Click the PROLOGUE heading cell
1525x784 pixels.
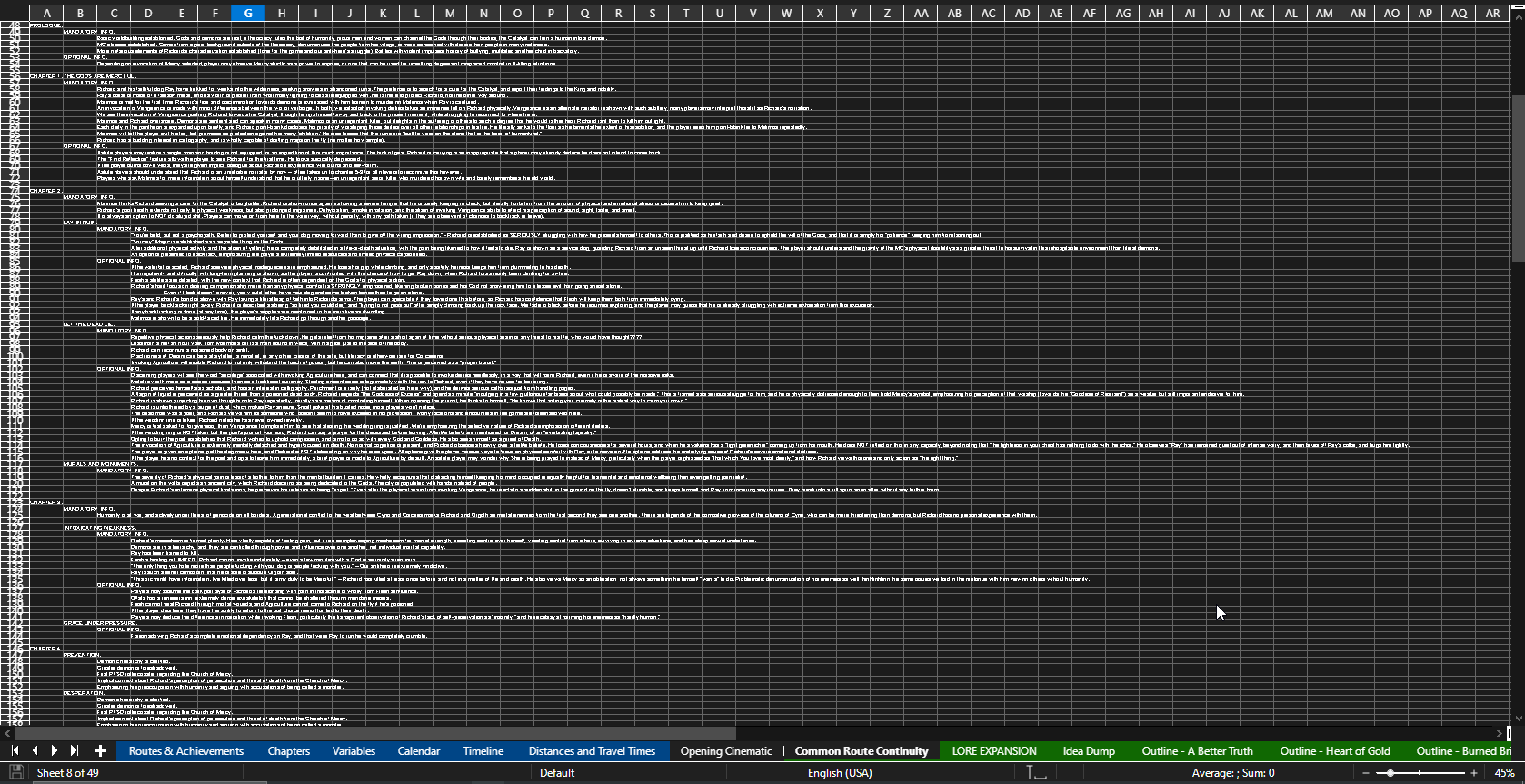click(x=46, y=25)
